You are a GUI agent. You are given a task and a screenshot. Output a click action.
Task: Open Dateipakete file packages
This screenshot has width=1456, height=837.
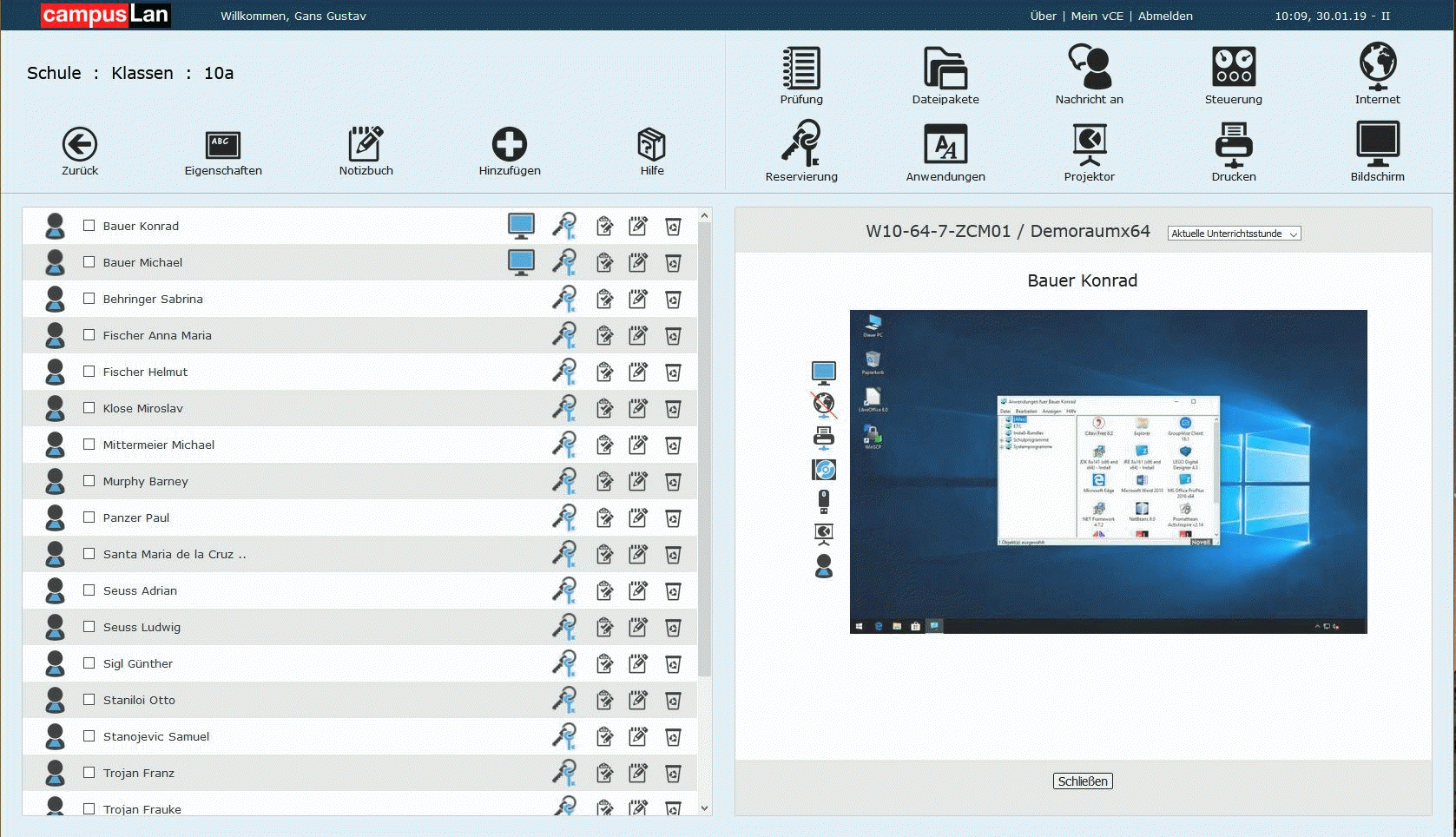(x=945, y=69)
